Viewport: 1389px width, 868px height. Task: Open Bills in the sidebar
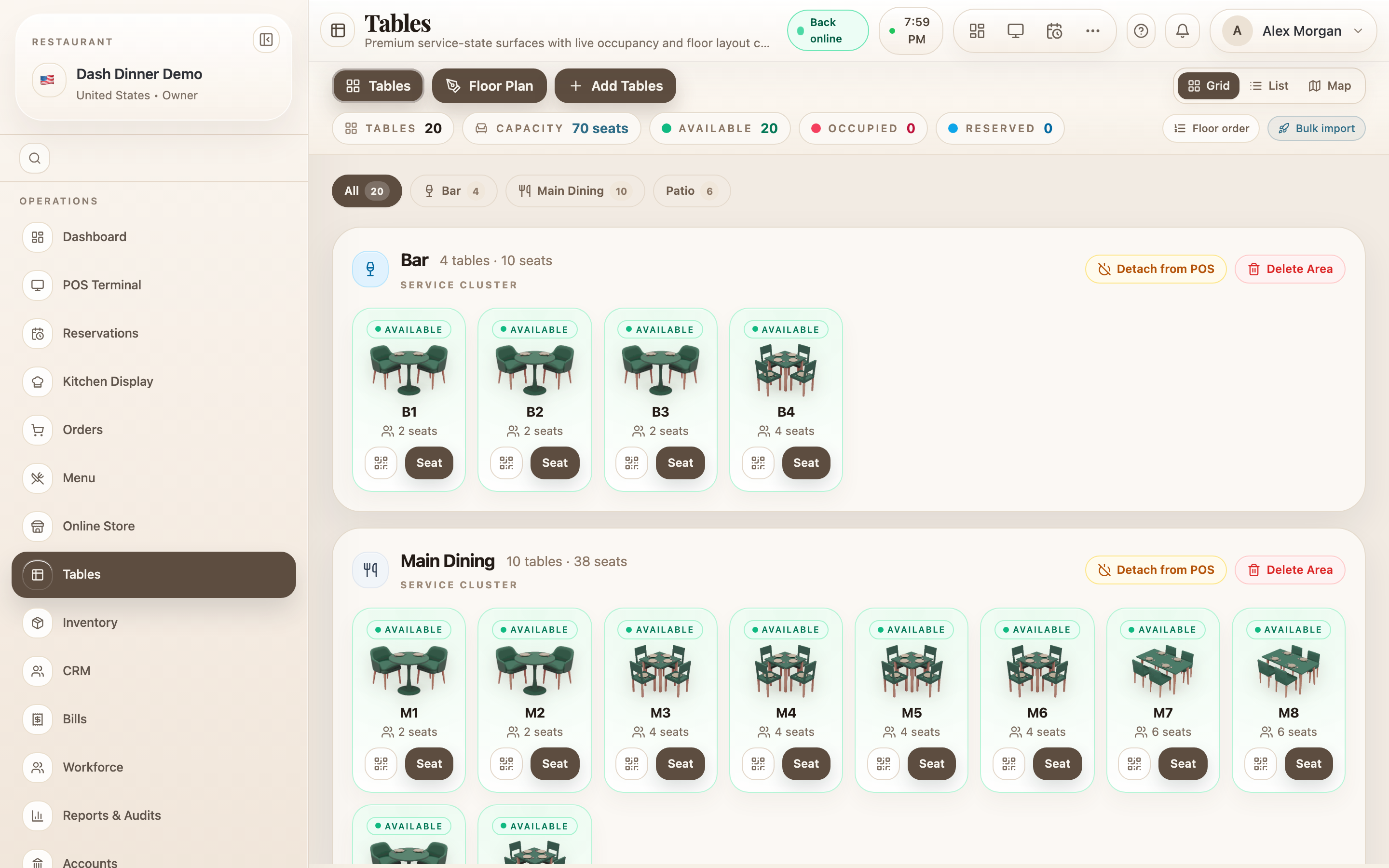click(x=154, y=719)
